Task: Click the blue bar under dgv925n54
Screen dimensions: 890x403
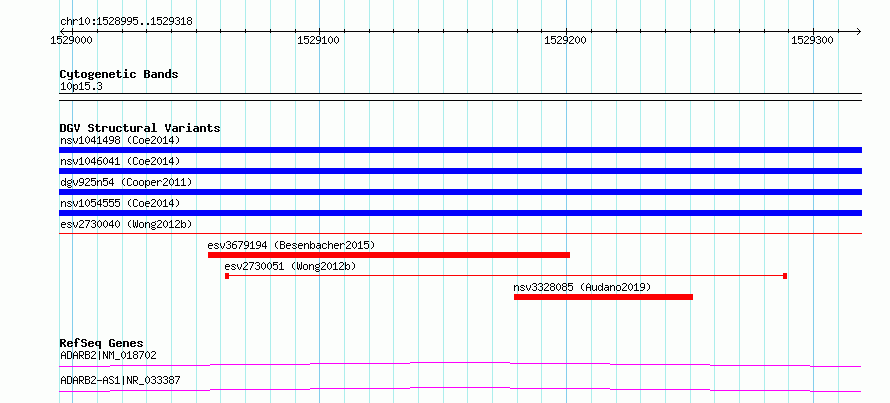Action: pyautogui.click(x=460, y=192)
